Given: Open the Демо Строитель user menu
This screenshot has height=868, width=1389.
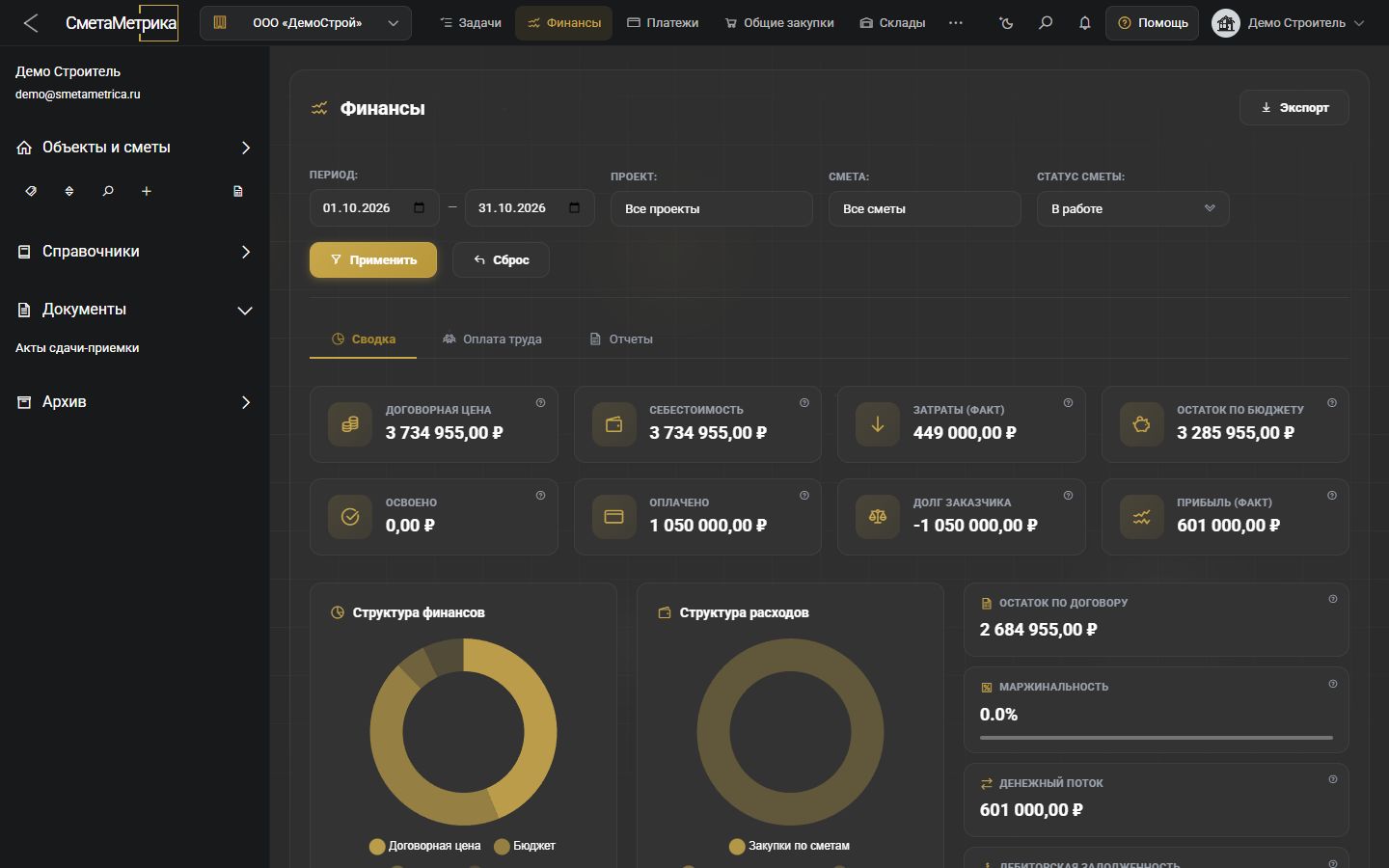Looking at the screenshot, I should tap(1289, 23).
